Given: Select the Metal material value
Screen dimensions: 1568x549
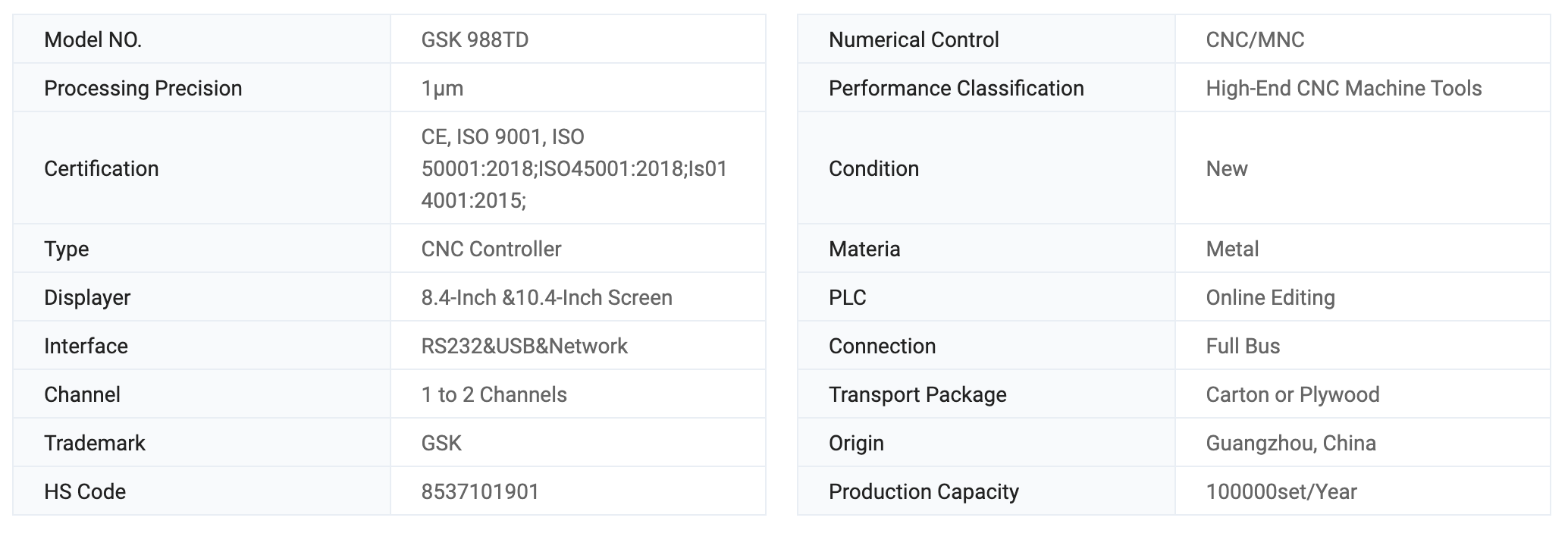Looking at the screenshot, I should [x=1232, y=249].
